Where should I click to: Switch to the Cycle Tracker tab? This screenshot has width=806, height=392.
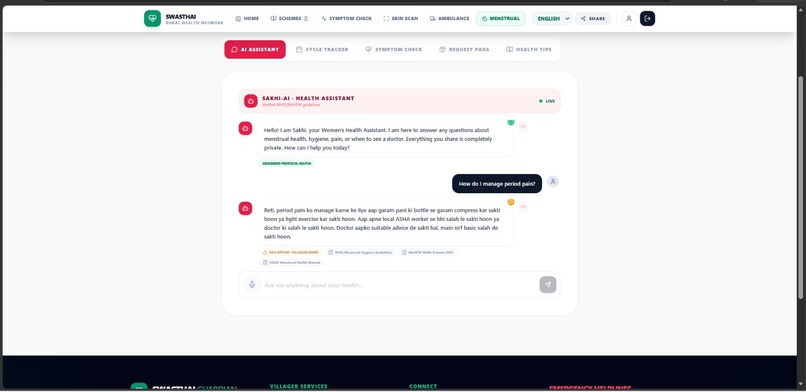pyautogui.click(x=322, y=49)
